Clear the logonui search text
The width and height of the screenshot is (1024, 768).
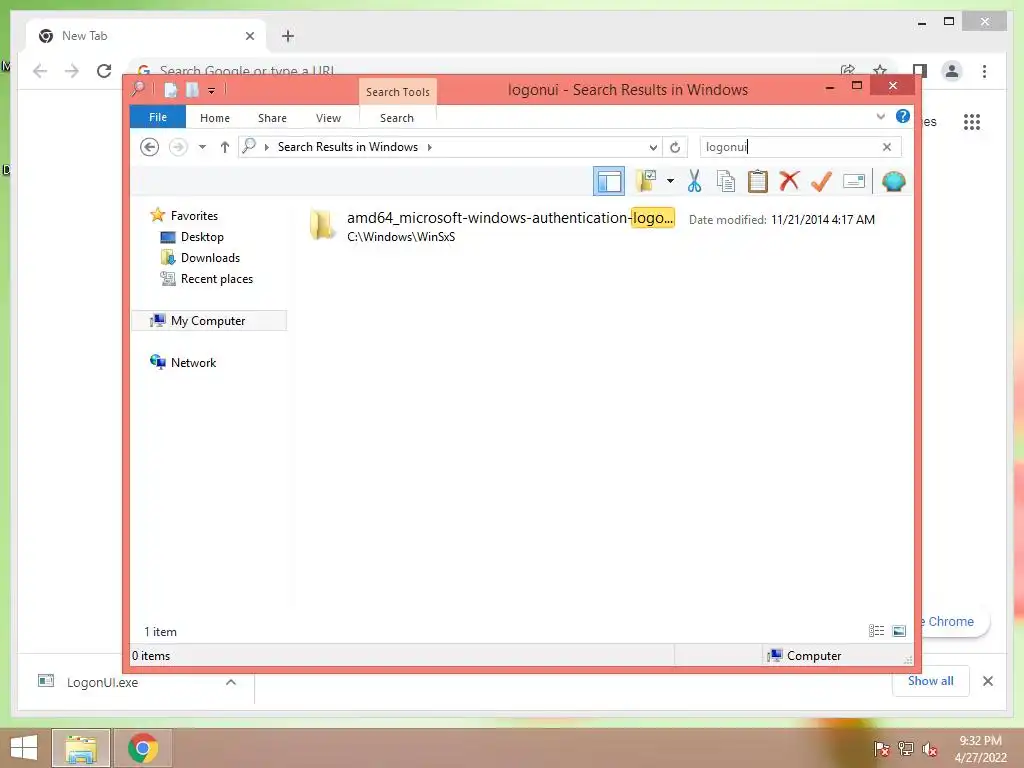tap(887, 147)
